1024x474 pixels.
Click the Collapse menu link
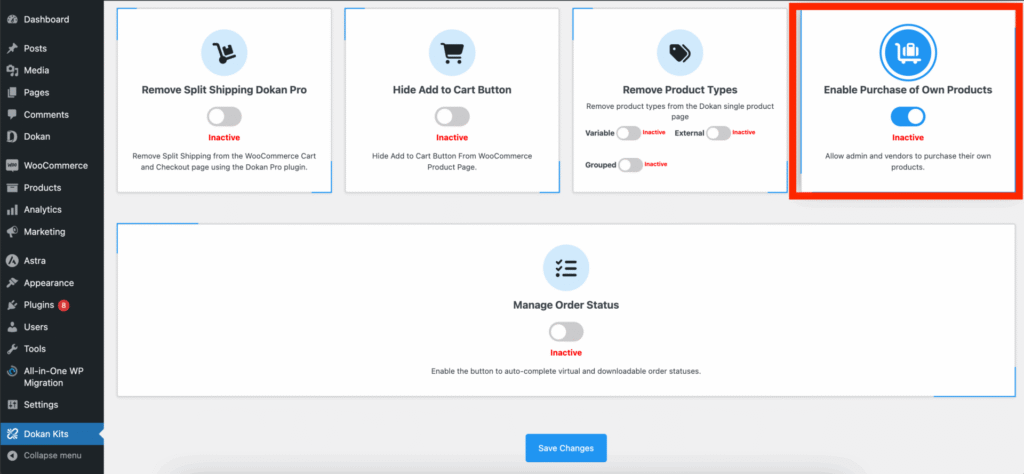pos(52,455)
